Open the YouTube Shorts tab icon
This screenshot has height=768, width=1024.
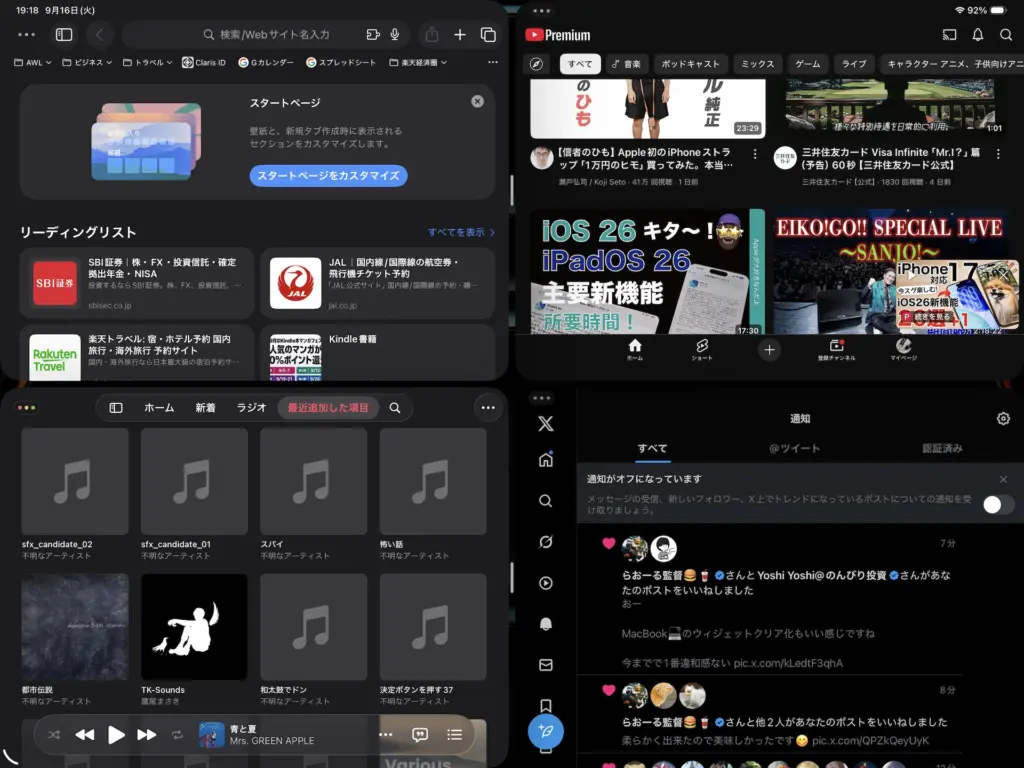point(702,349)
